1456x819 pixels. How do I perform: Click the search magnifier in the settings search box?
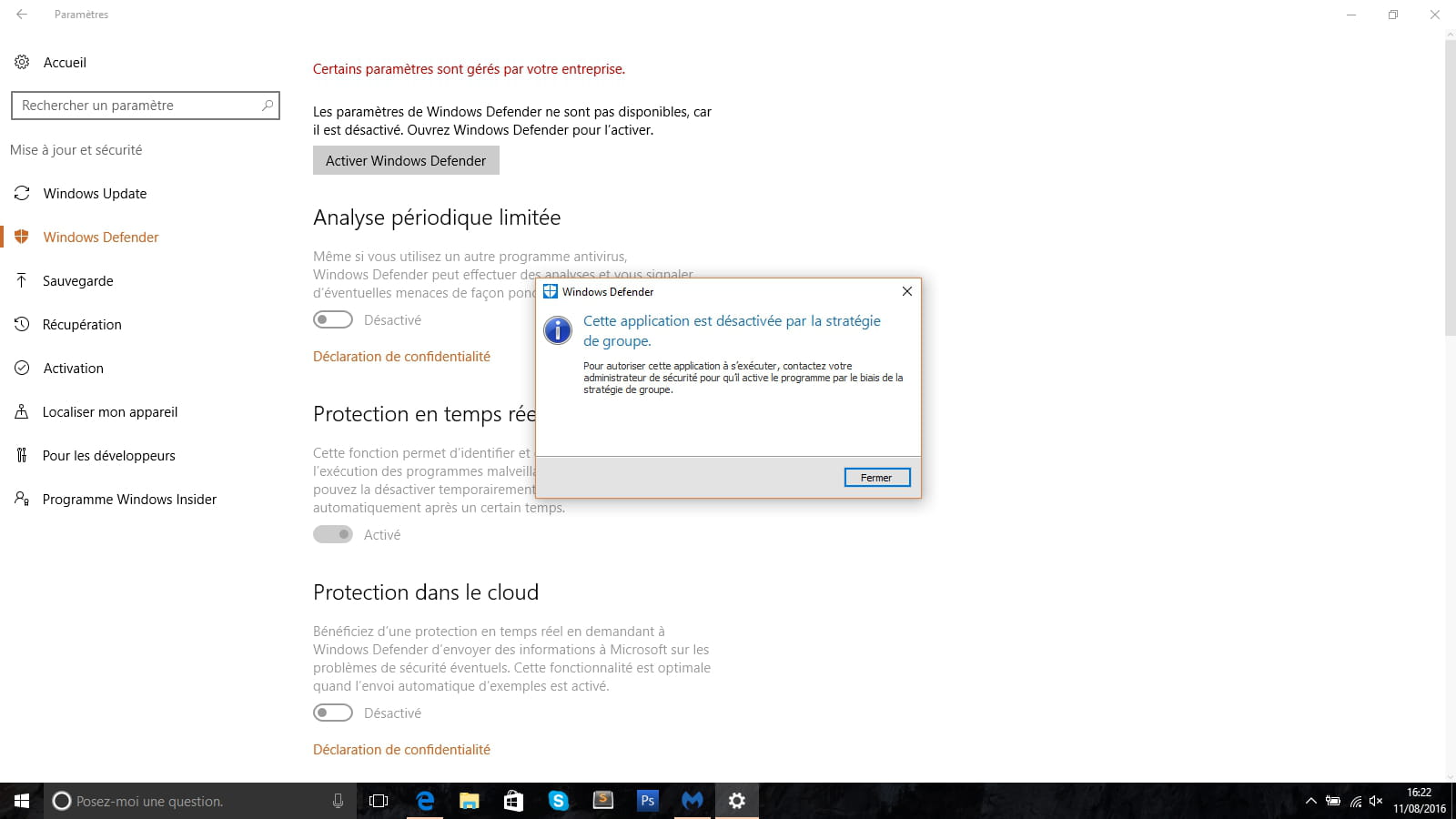pyautogui.click(x=268, y=106)
